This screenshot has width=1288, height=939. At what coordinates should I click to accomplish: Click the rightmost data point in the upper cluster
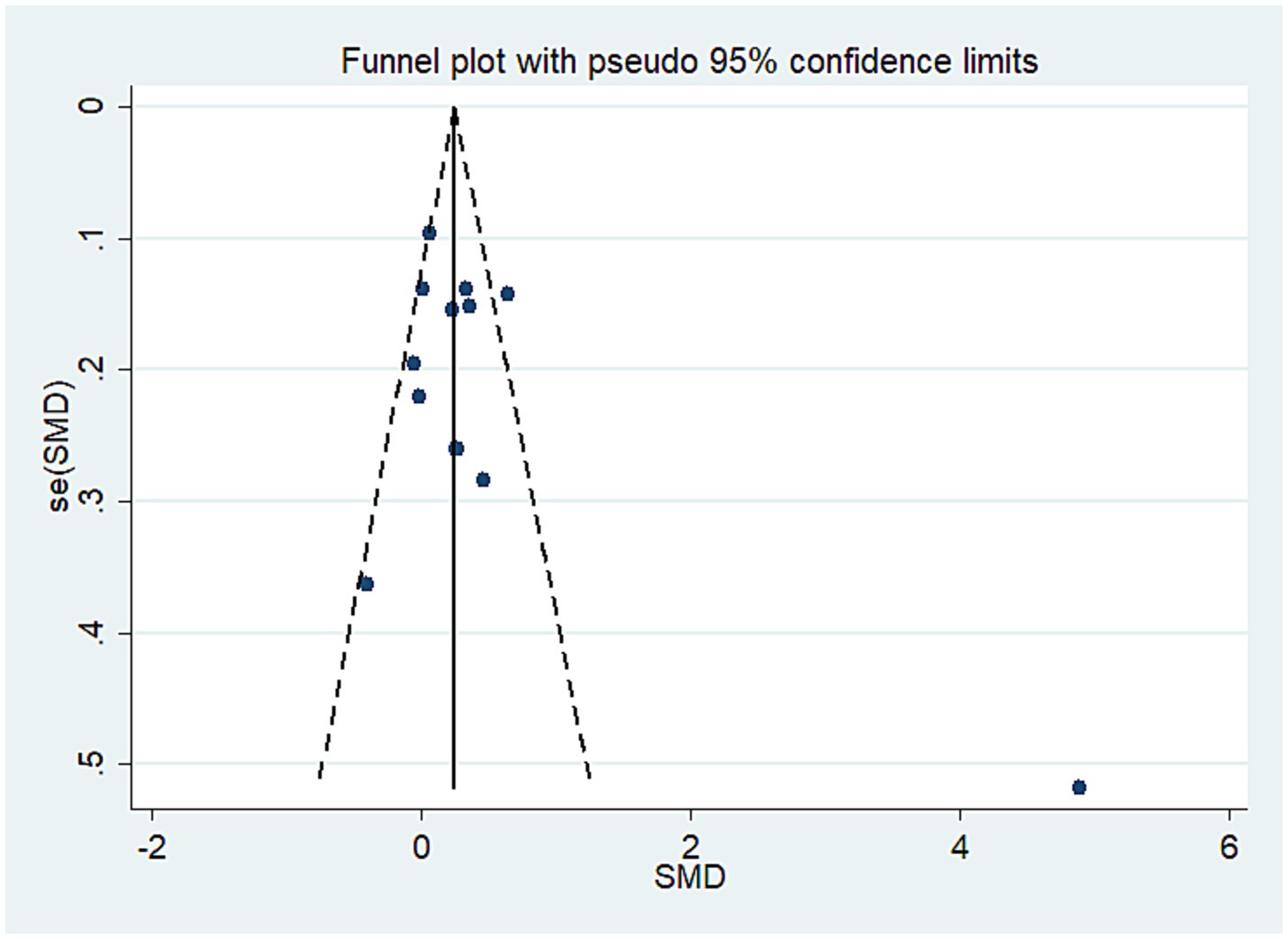(507, 294)
